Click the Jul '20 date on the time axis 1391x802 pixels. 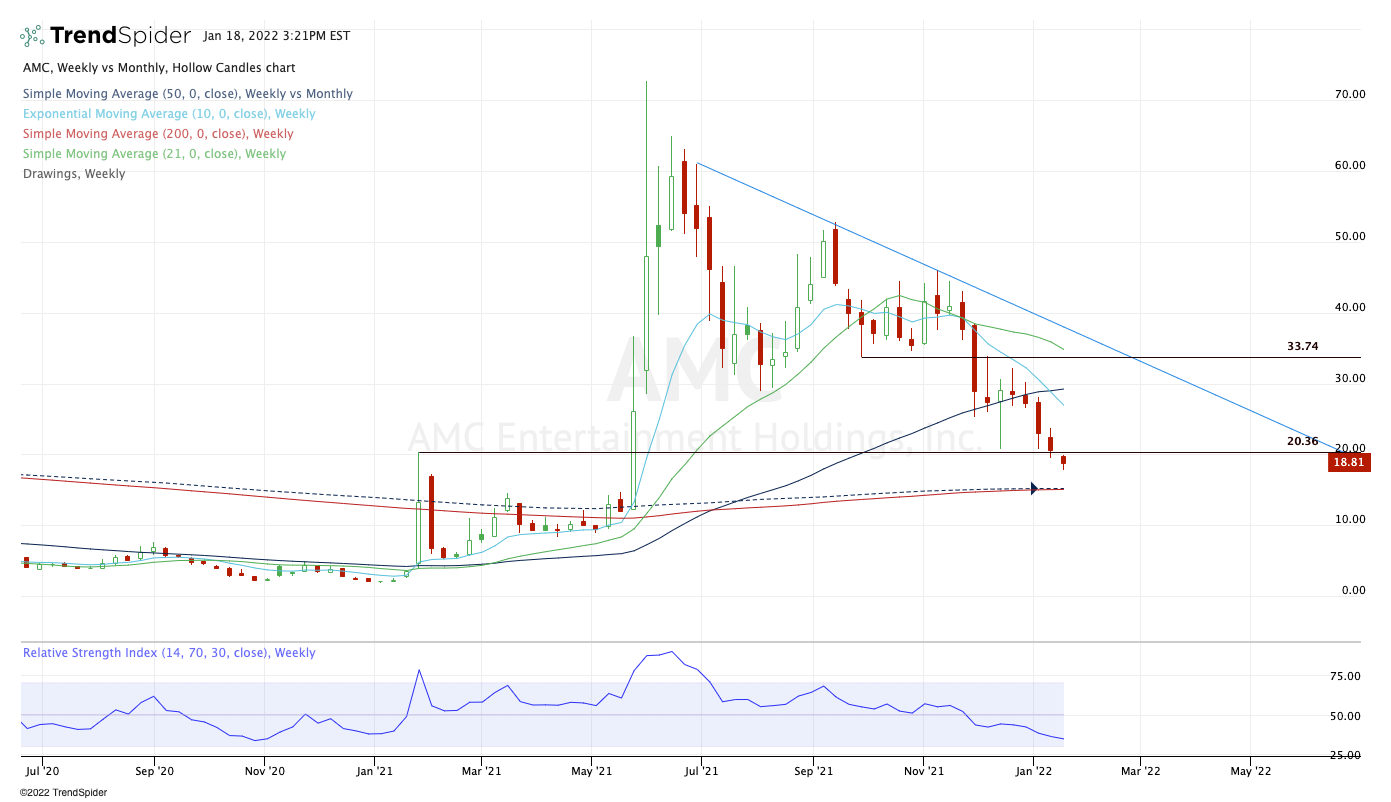coord(44,771)
